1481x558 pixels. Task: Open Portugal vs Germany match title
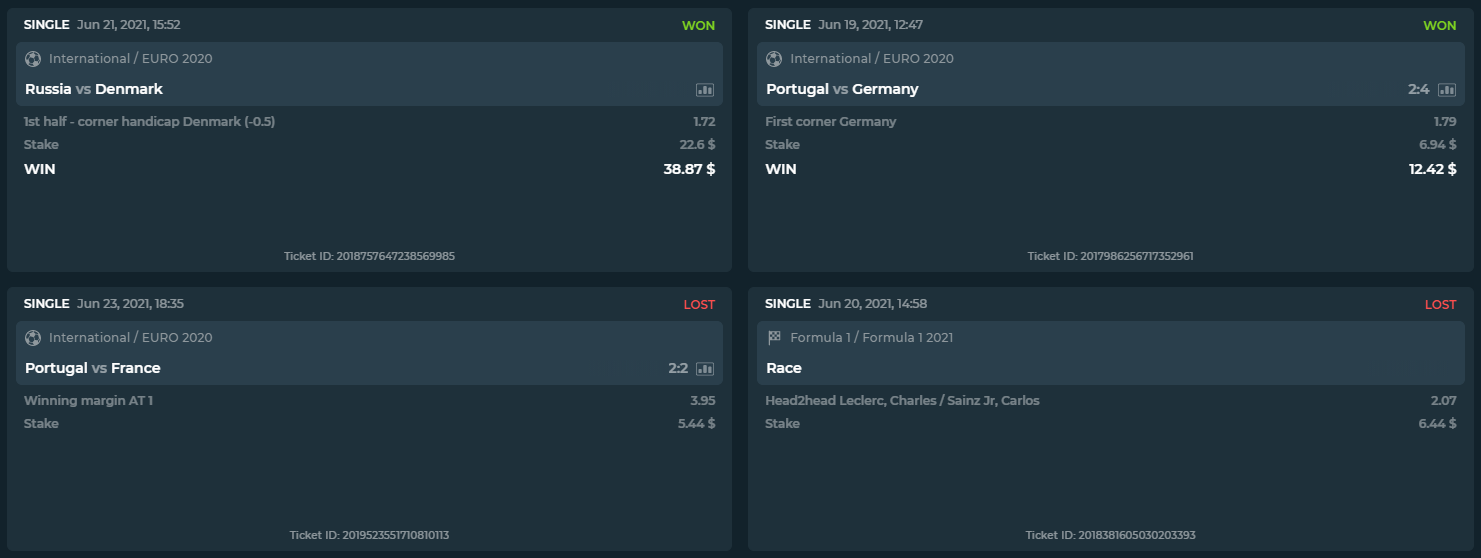[842, 89]
